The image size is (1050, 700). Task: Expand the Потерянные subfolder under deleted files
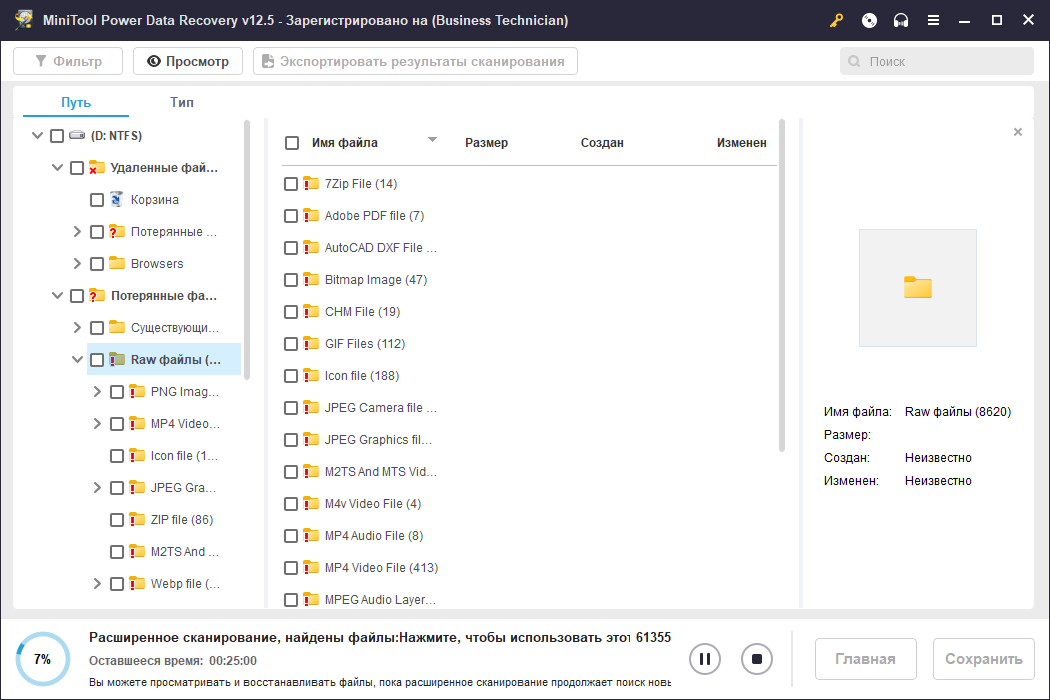(x=77, y=232)
